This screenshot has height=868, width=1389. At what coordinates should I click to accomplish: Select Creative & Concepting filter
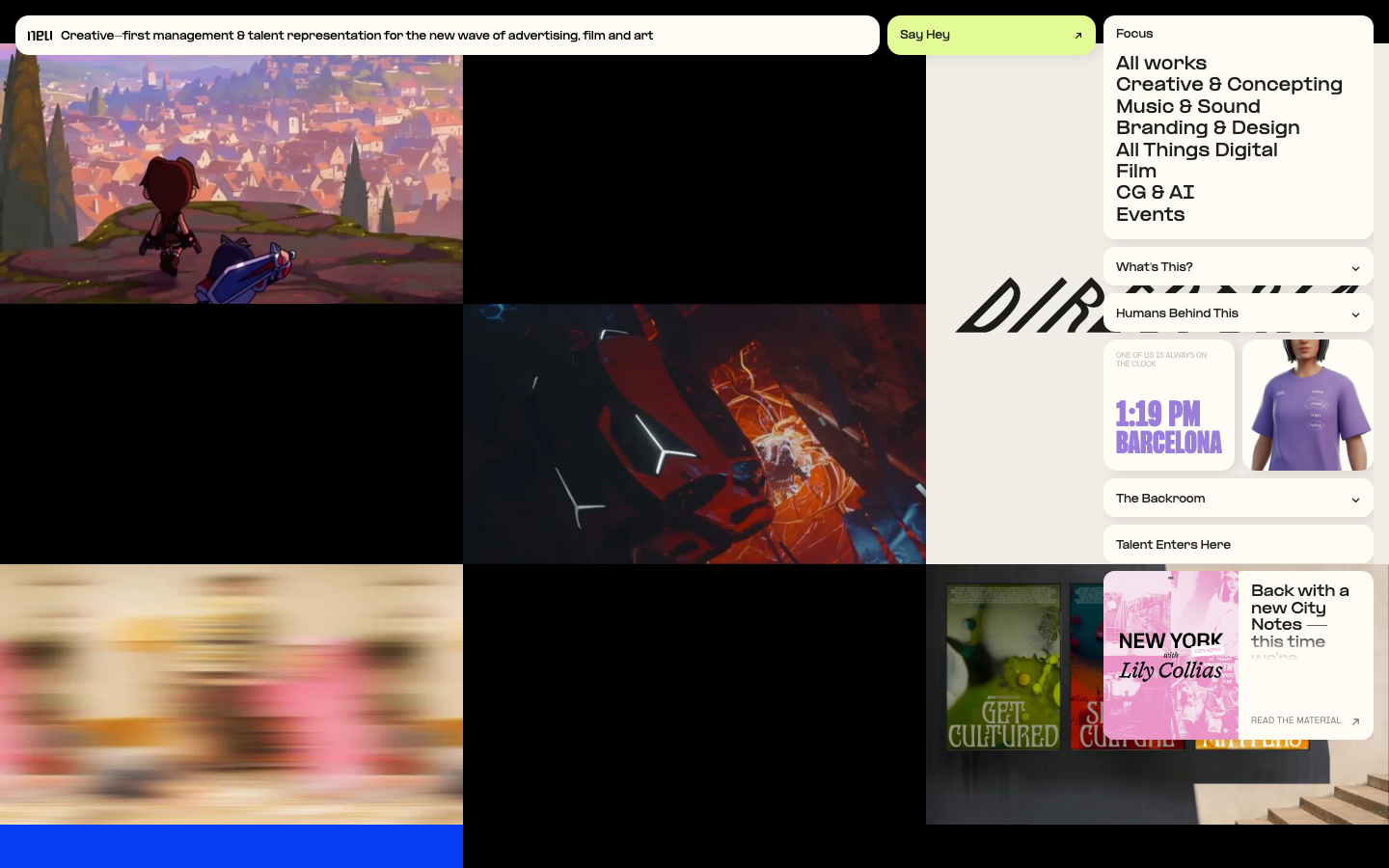pos(1229,85)
